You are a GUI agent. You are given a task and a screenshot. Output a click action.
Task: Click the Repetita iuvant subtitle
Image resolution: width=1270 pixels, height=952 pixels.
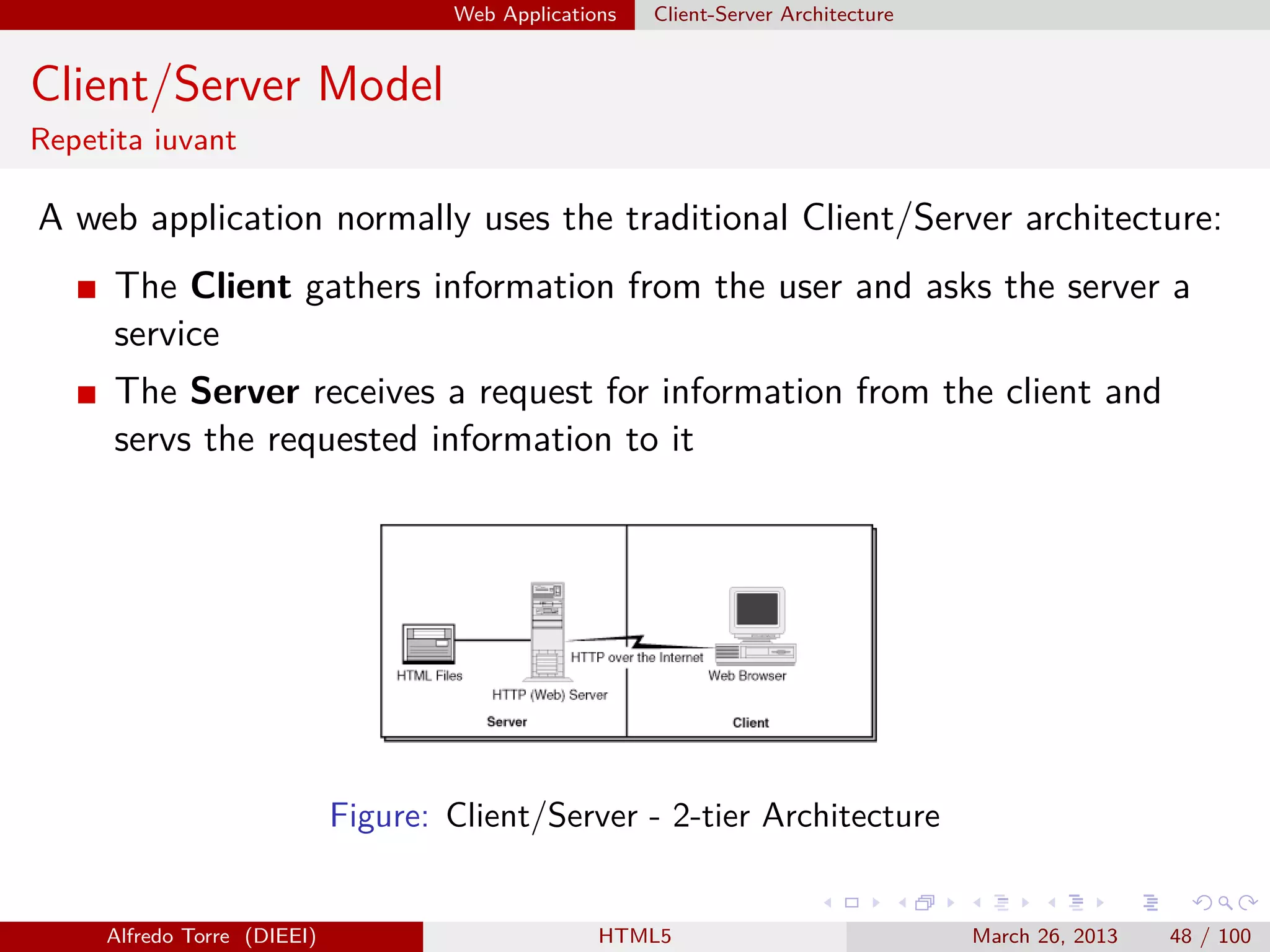coord(133,140)
